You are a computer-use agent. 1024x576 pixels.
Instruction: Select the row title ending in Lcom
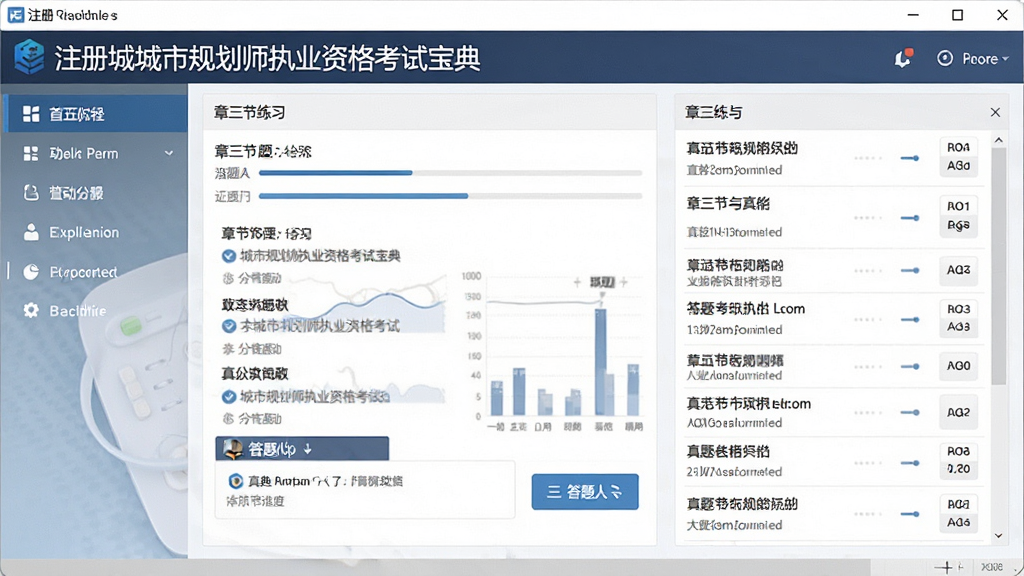745,308
